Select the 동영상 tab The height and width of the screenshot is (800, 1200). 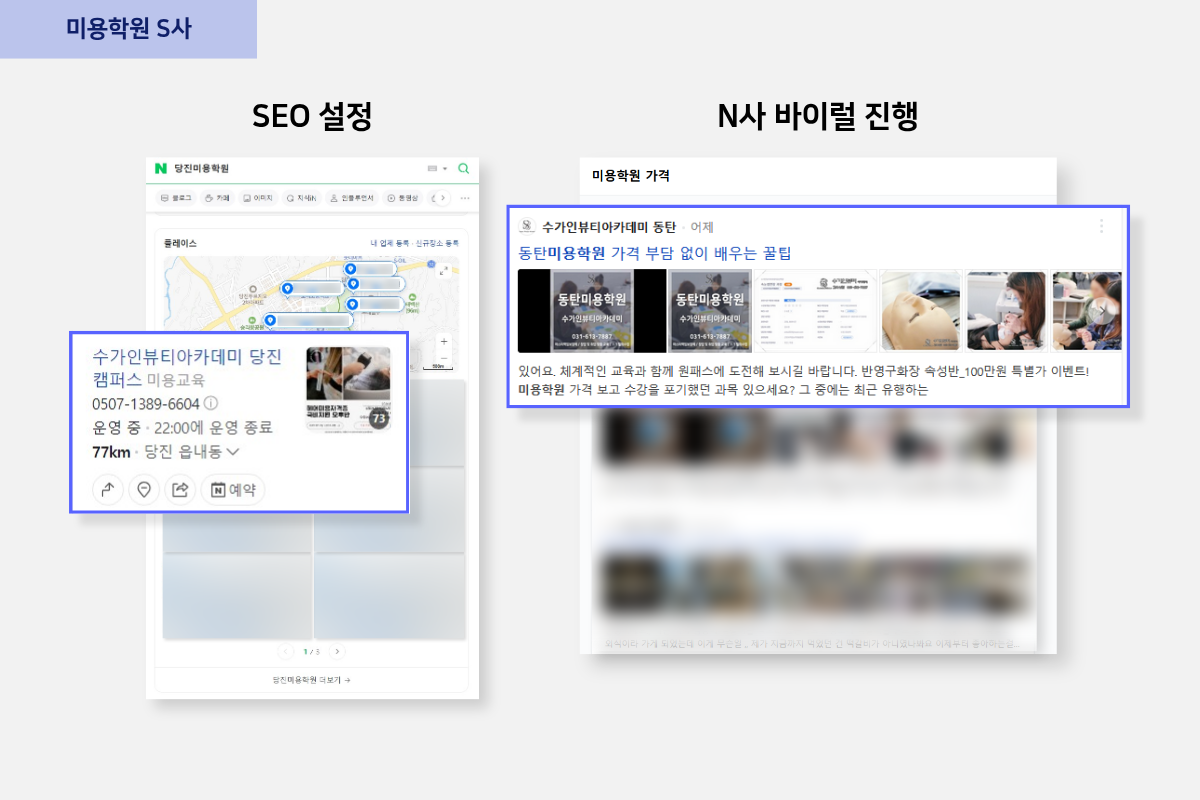click(x=405, y=198)
